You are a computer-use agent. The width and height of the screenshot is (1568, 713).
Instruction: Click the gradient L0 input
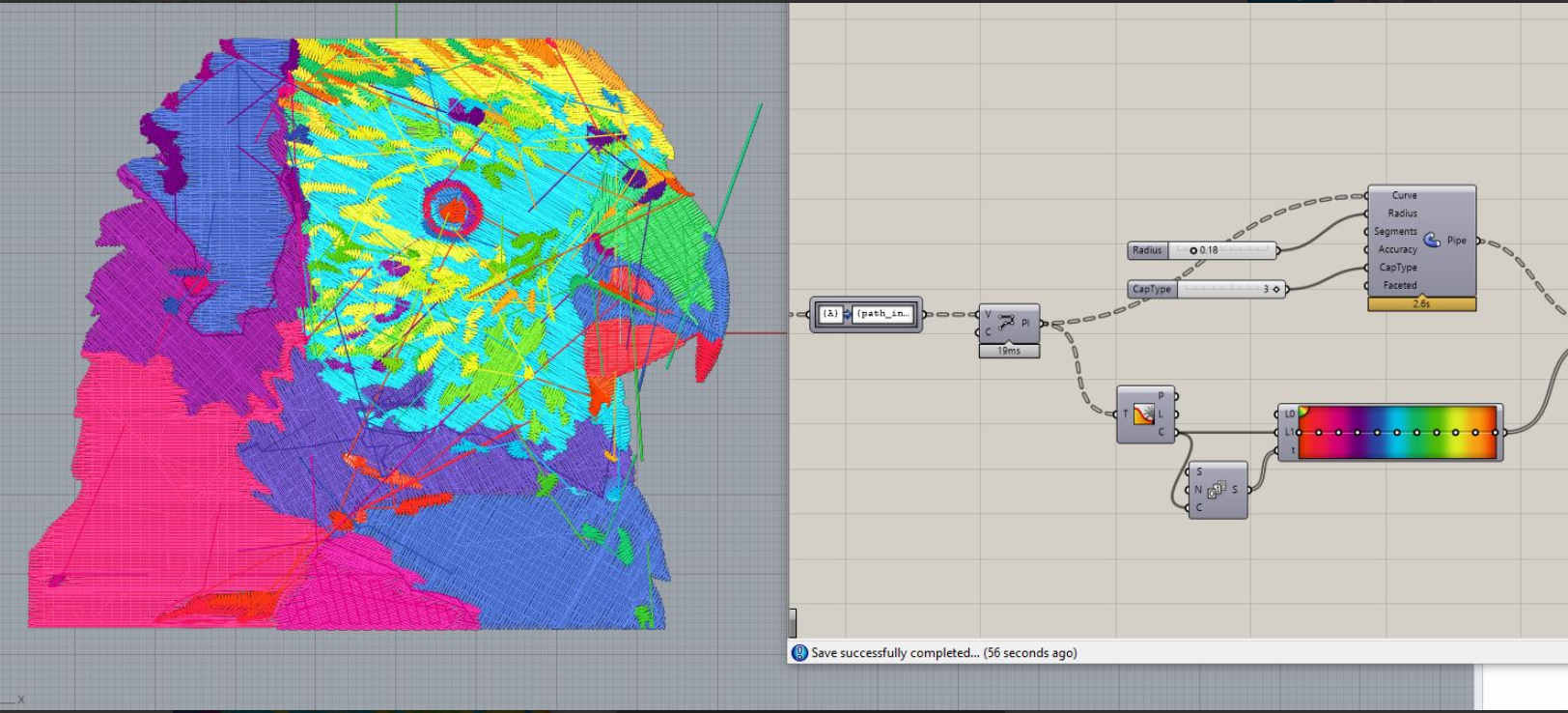[1289, 414]
